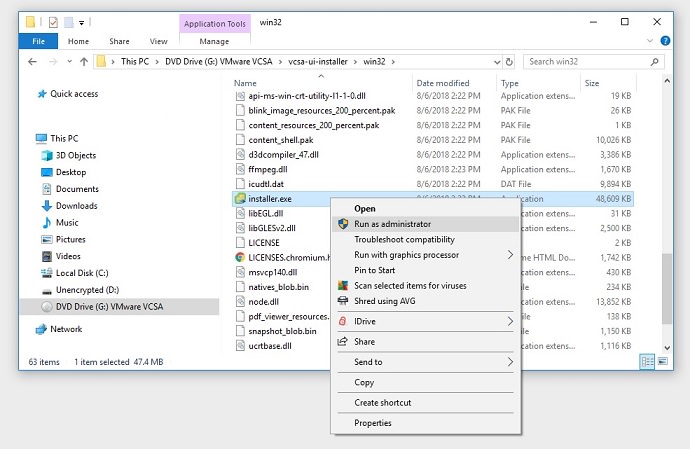The height and width of the screenshot is (449, 690).
Task: Open the Manage Application Tools tab
Action: tap(214, 41)
